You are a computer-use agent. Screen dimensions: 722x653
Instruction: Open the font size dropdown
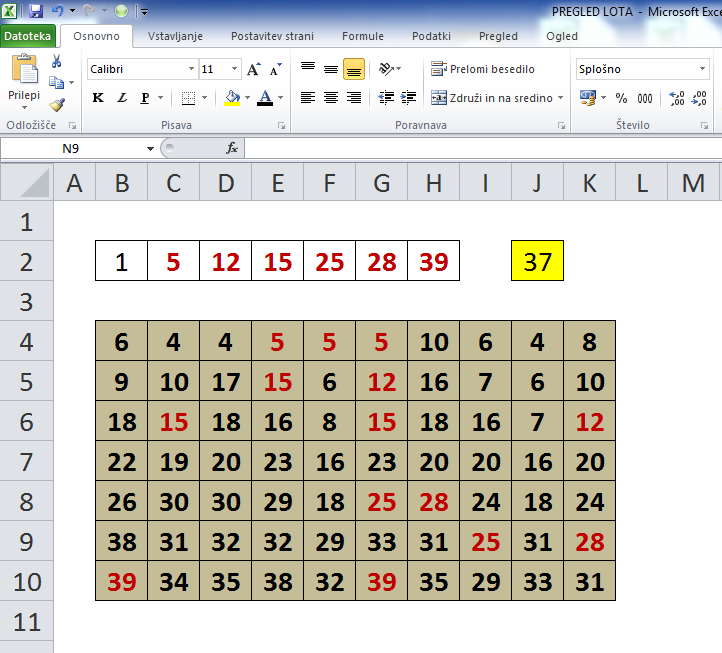click(235, 69)
